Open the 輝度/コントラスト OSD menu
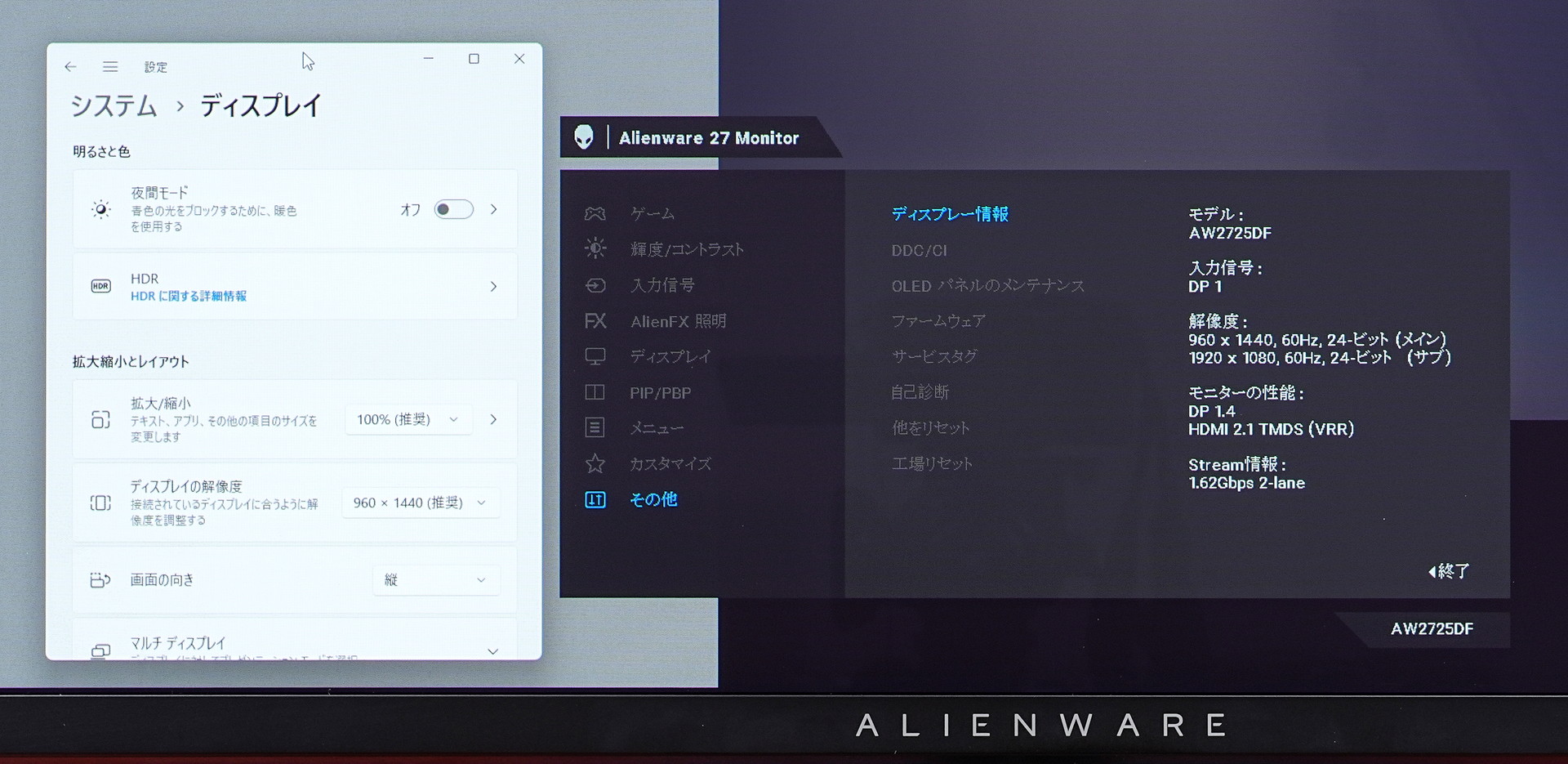1568x764 pixels. (687, 249)
